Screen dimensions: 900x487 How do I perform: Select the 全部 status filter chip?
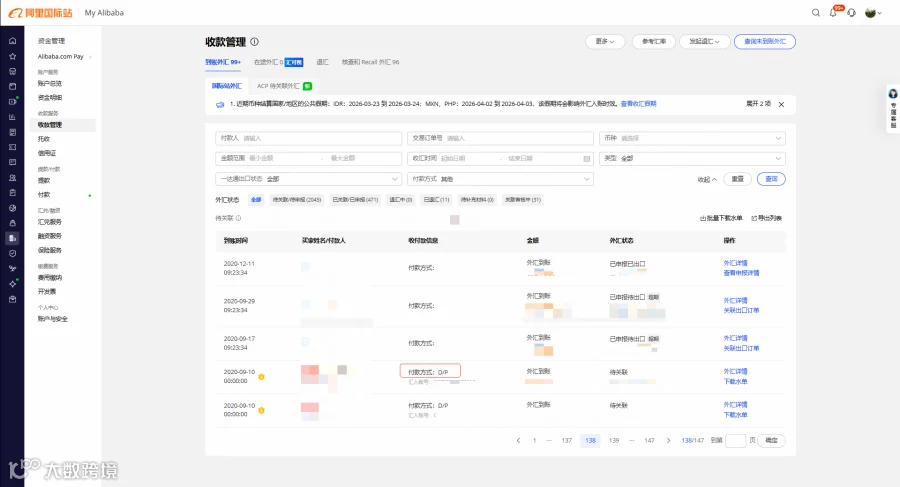(256, 200)
